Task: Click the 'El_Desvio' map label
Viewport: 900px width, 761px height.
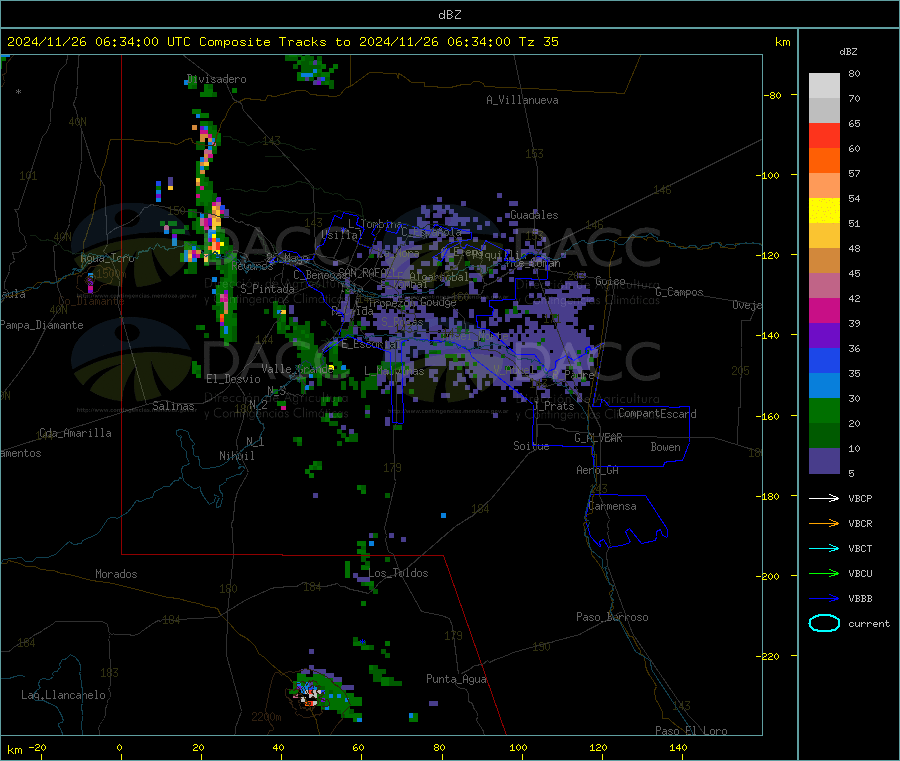Action: [233, 379]
